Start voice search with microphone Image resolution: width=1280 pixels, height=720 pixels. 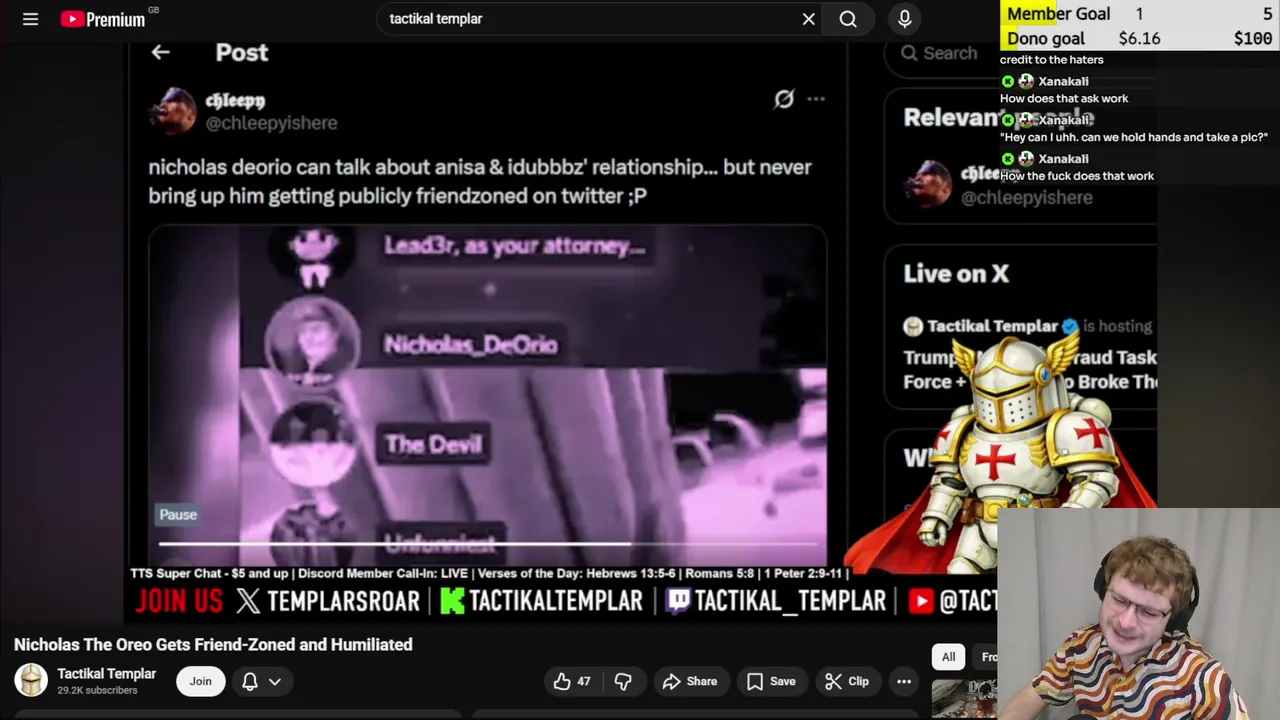905,19
